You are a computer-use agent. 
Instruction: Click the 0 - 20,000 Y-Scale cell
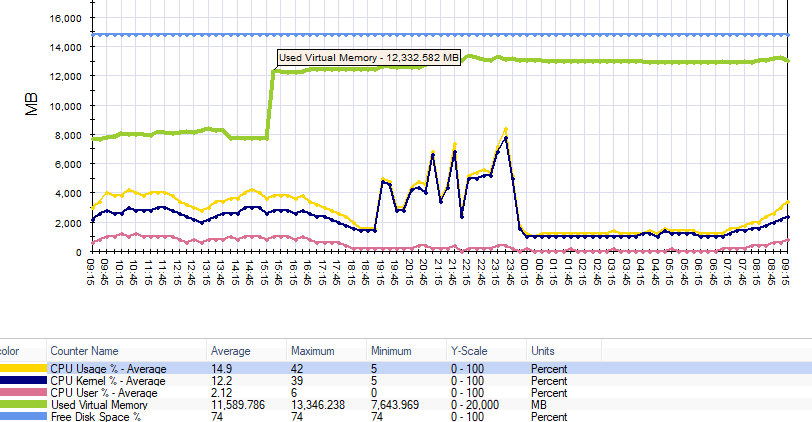(x=479, y=405)
